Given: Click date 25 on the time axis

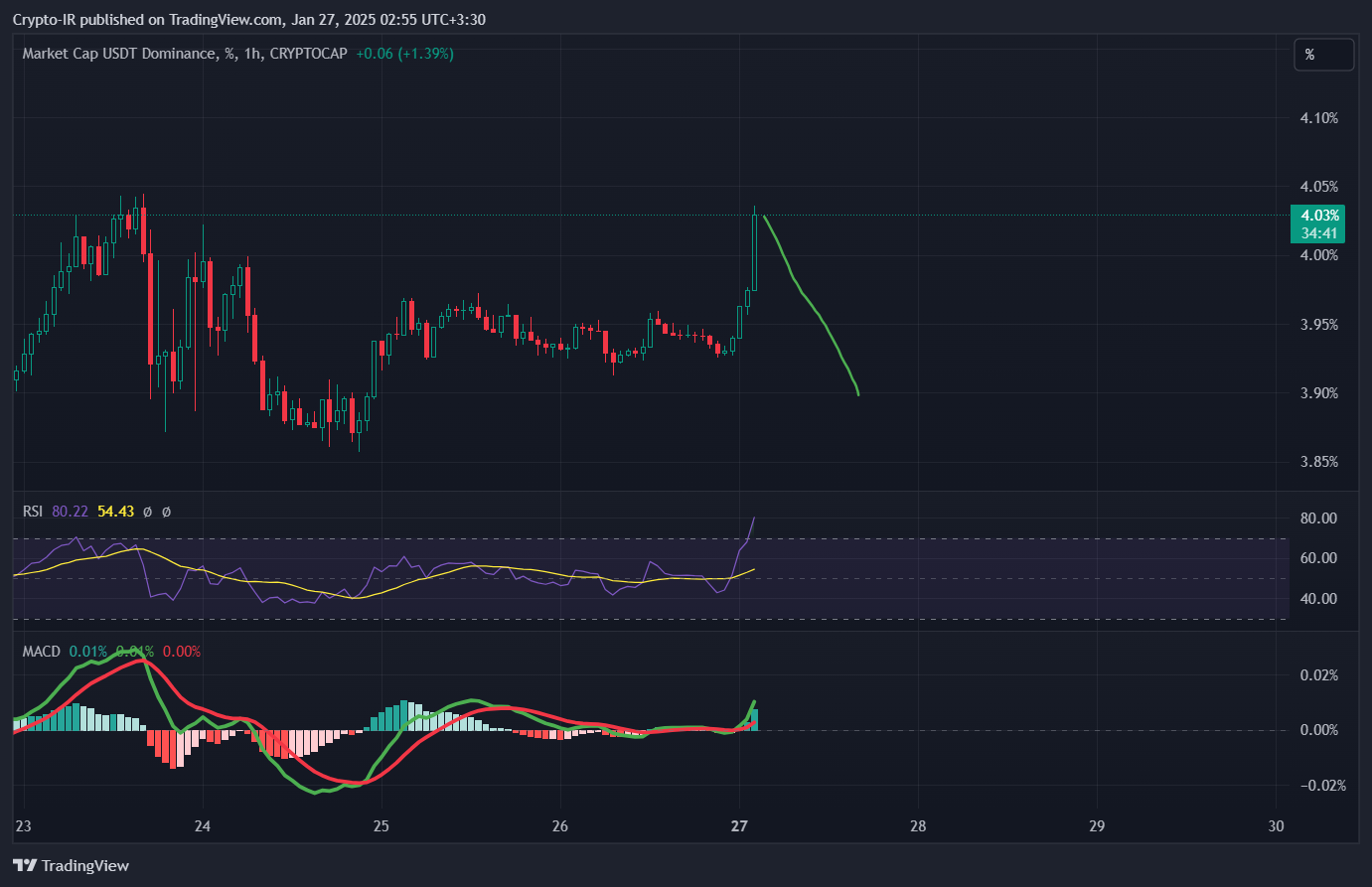Looking at the screenshot, I should 381,826.
